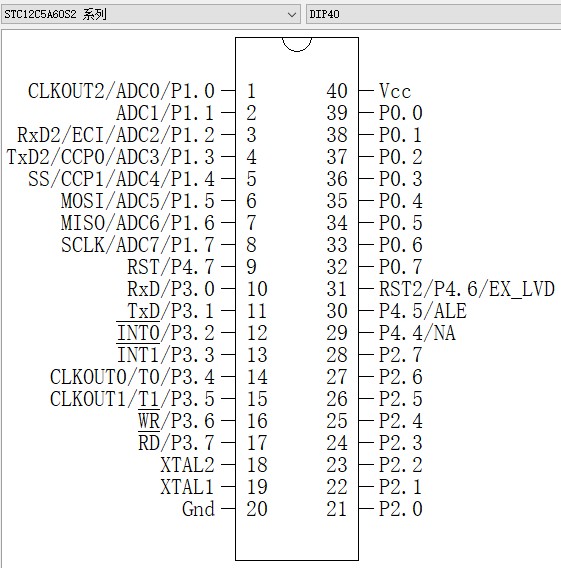Screen dimensions: 561x568
Task: Click pin label CLKOUT2/ADC0/P1.0
Action: coord(121,91)
